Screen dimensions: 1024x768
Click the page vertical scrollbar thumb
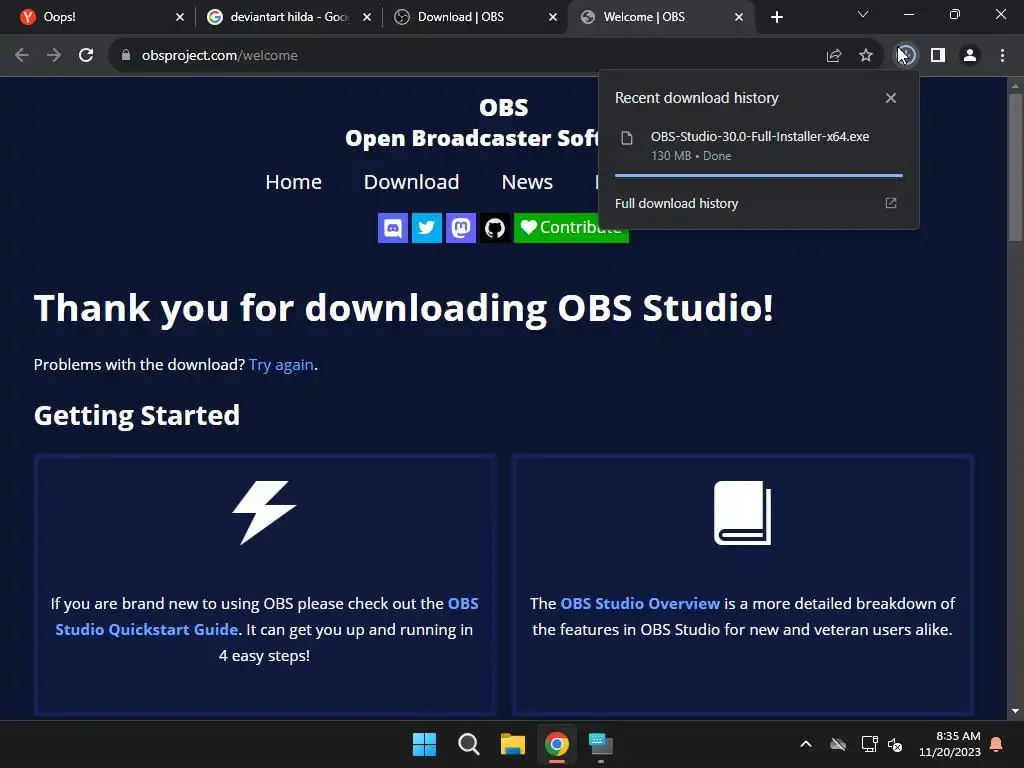1015,167
